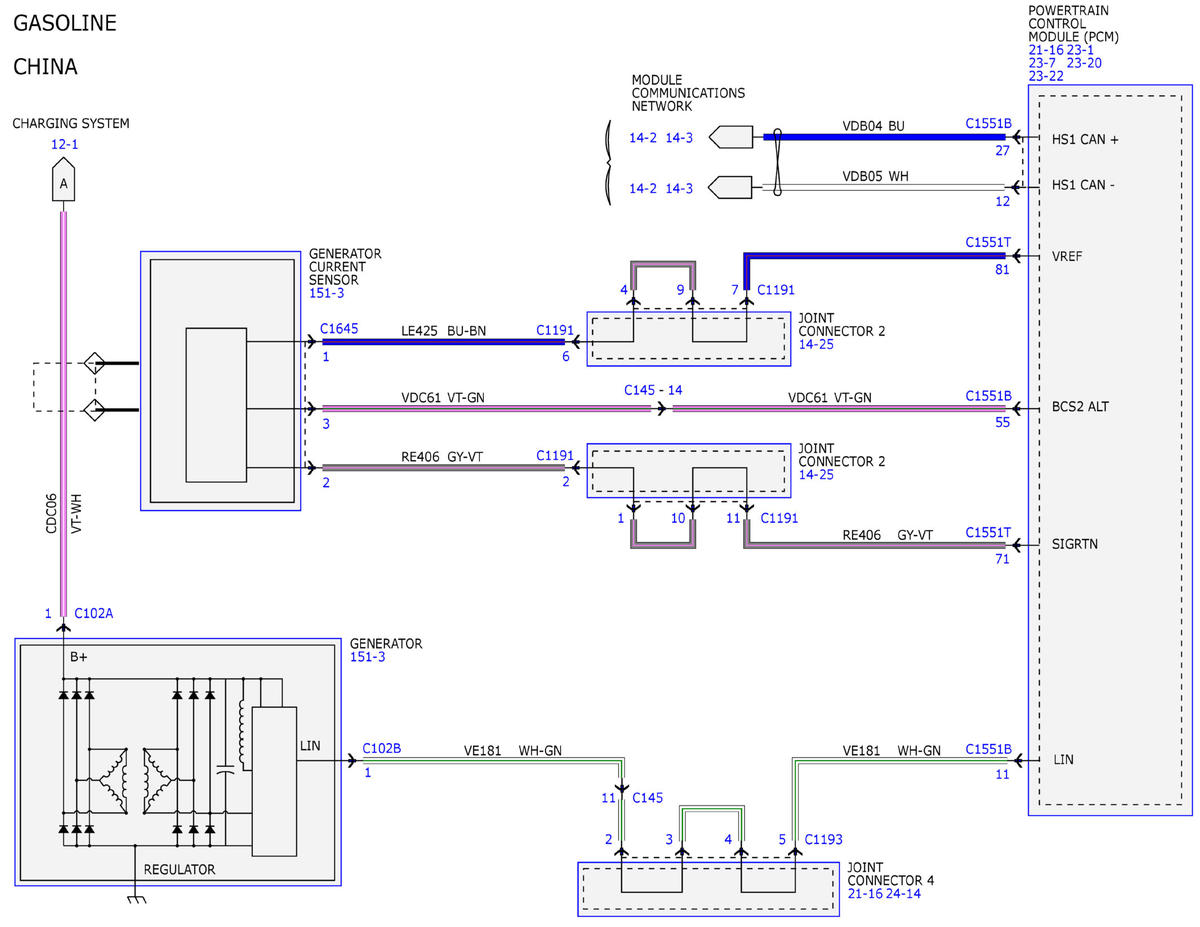Click the twisted pair symbol on CAN wires
This screenshot has height=927, width=1200.
coord(777,161)
